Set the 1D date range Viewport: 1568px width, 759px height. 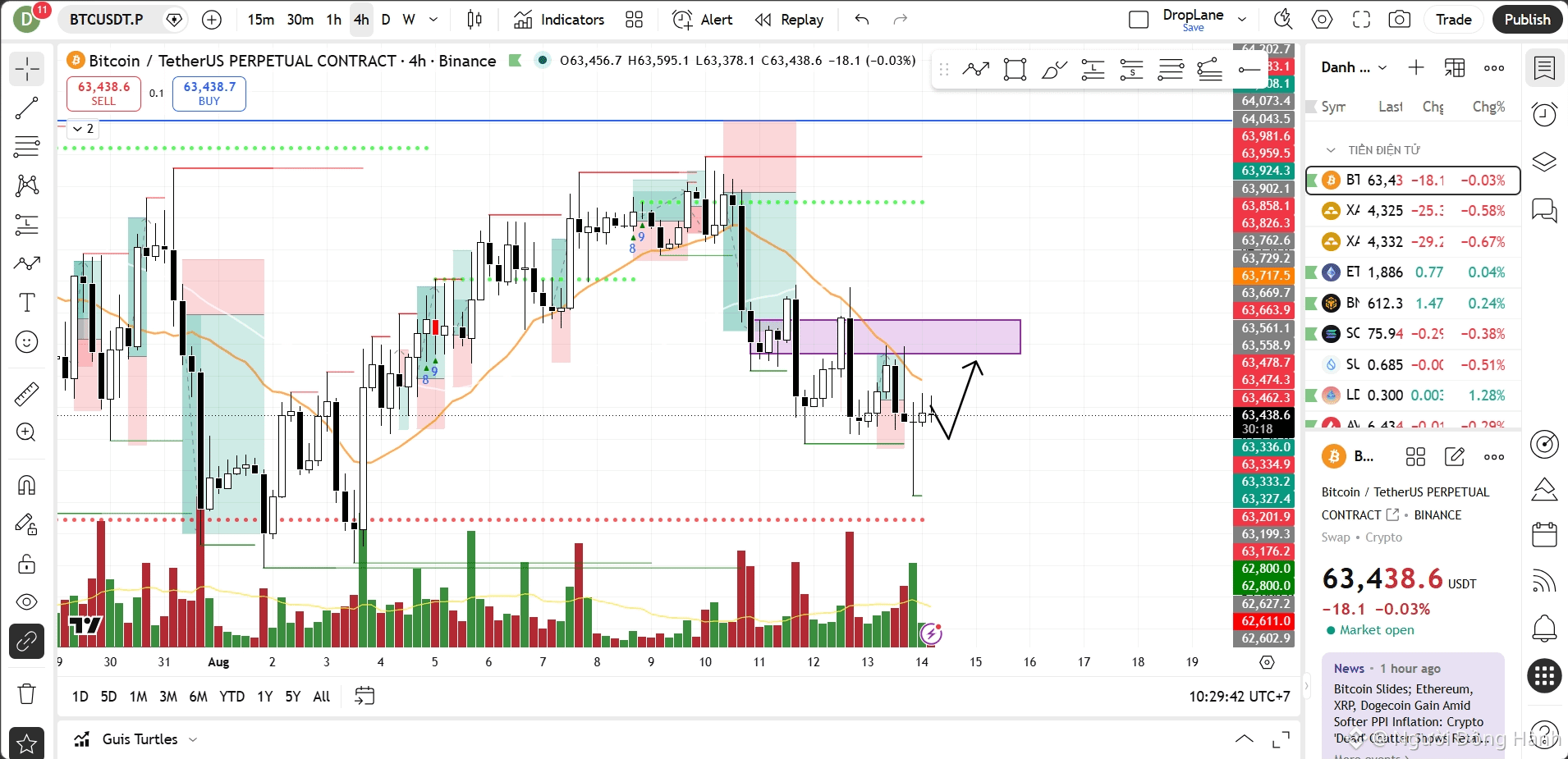coord(80,697)
